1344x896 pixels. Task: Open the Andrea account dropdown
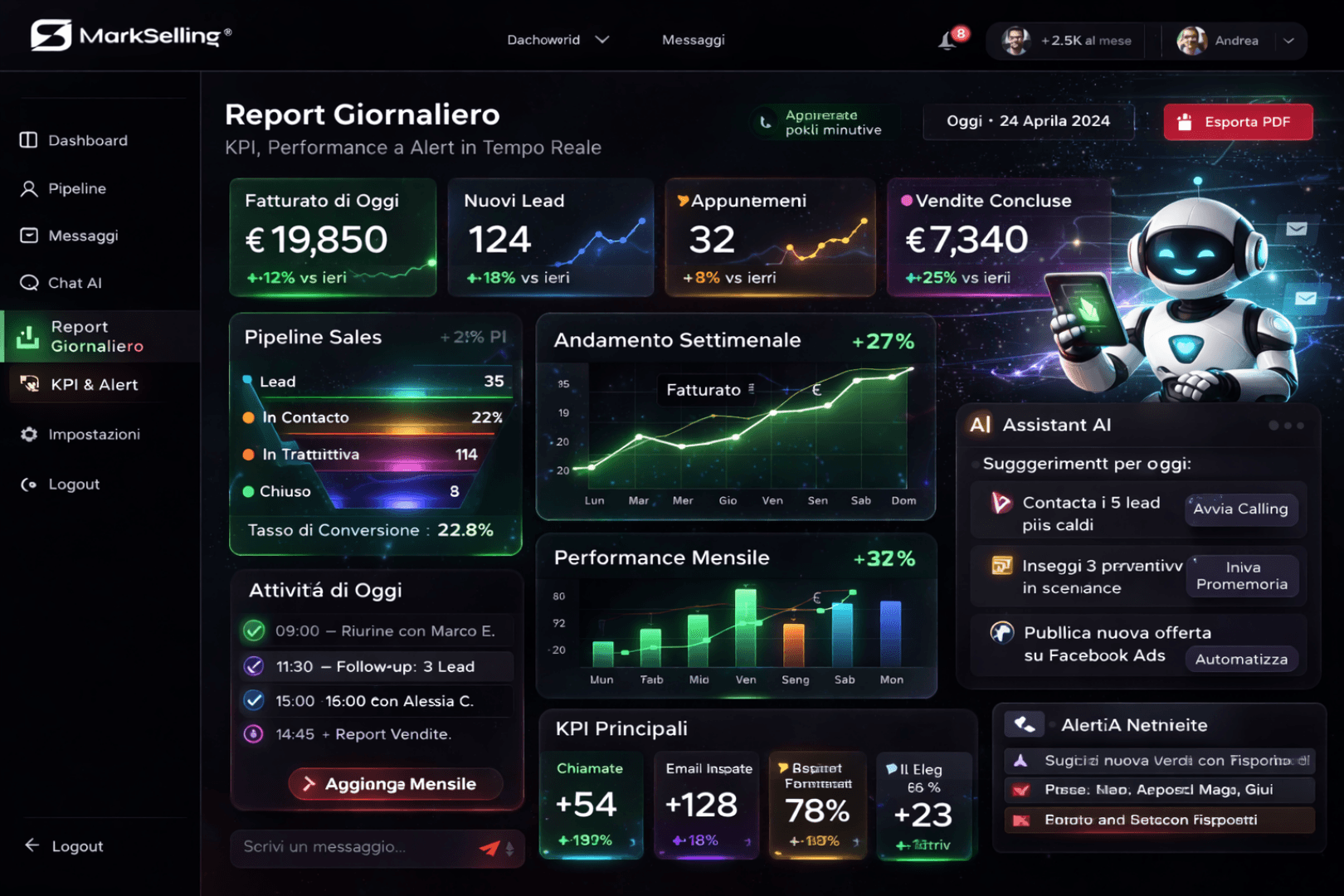click(1288, 40)
